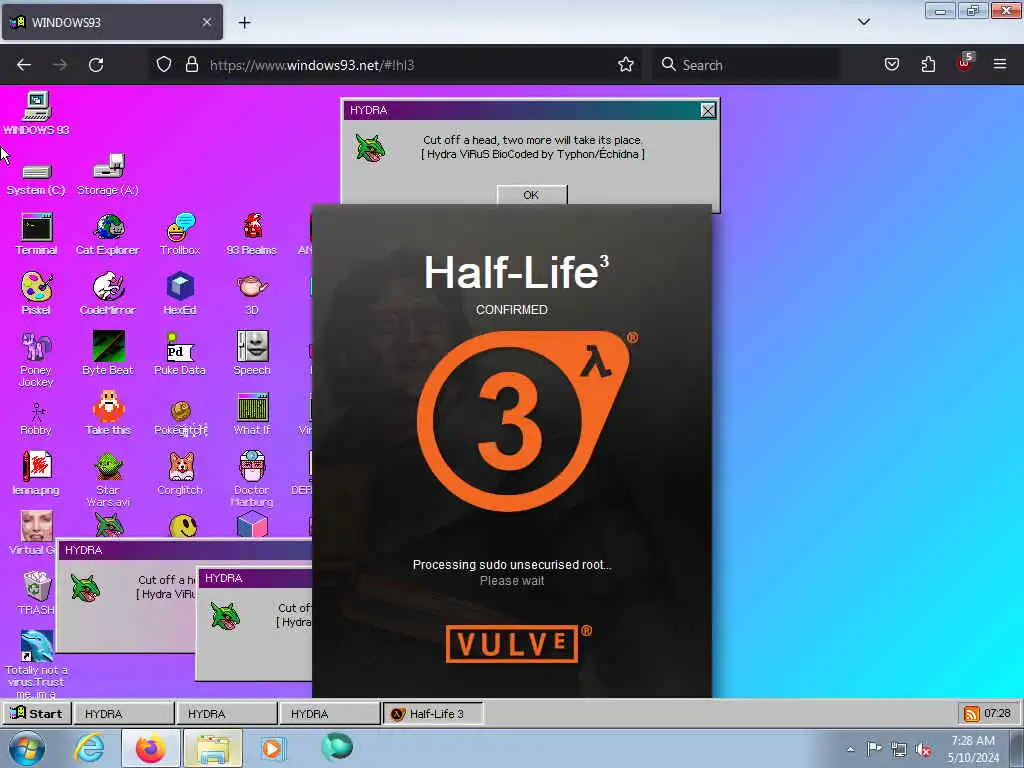Select the second HYDRA taskbar entry
Screen dimensions: 1024x768
coord(226,714)
